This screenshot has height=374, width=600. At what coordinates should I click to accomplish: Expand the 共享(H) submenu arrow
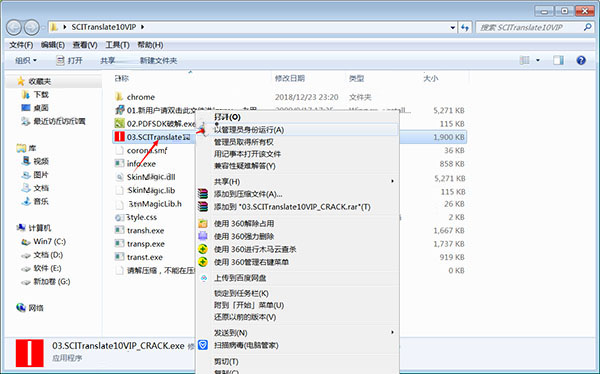point(392,181)
